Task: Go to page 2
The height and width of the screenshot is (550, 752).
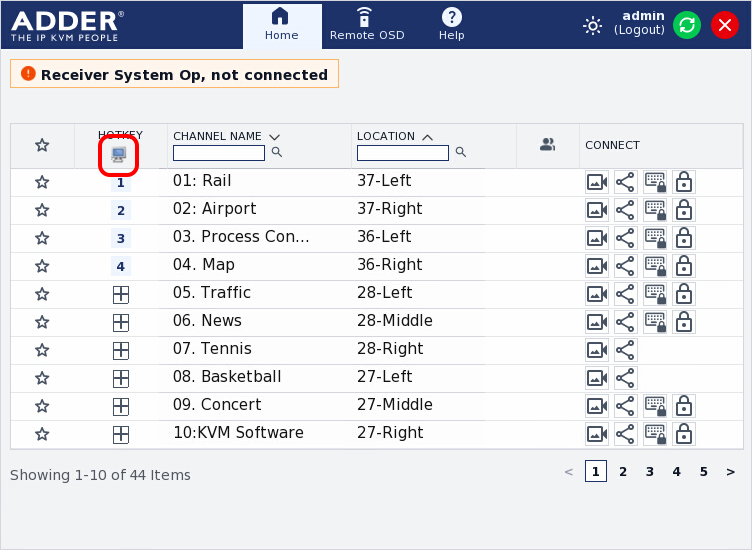Action: tap(623, 472)
